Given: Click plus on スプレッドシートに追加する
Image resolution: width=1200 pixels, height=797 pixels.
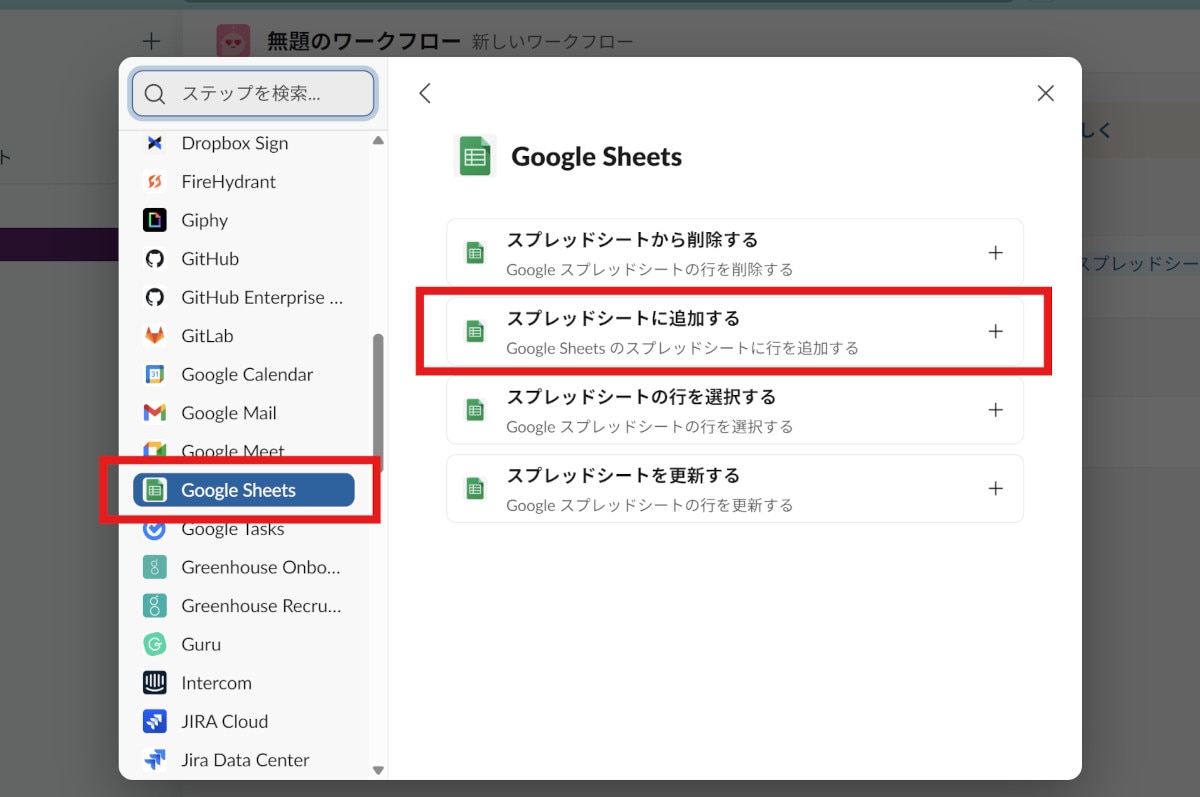Looking at the screenshot, I should pyautogui.click(x=995, y=332).
